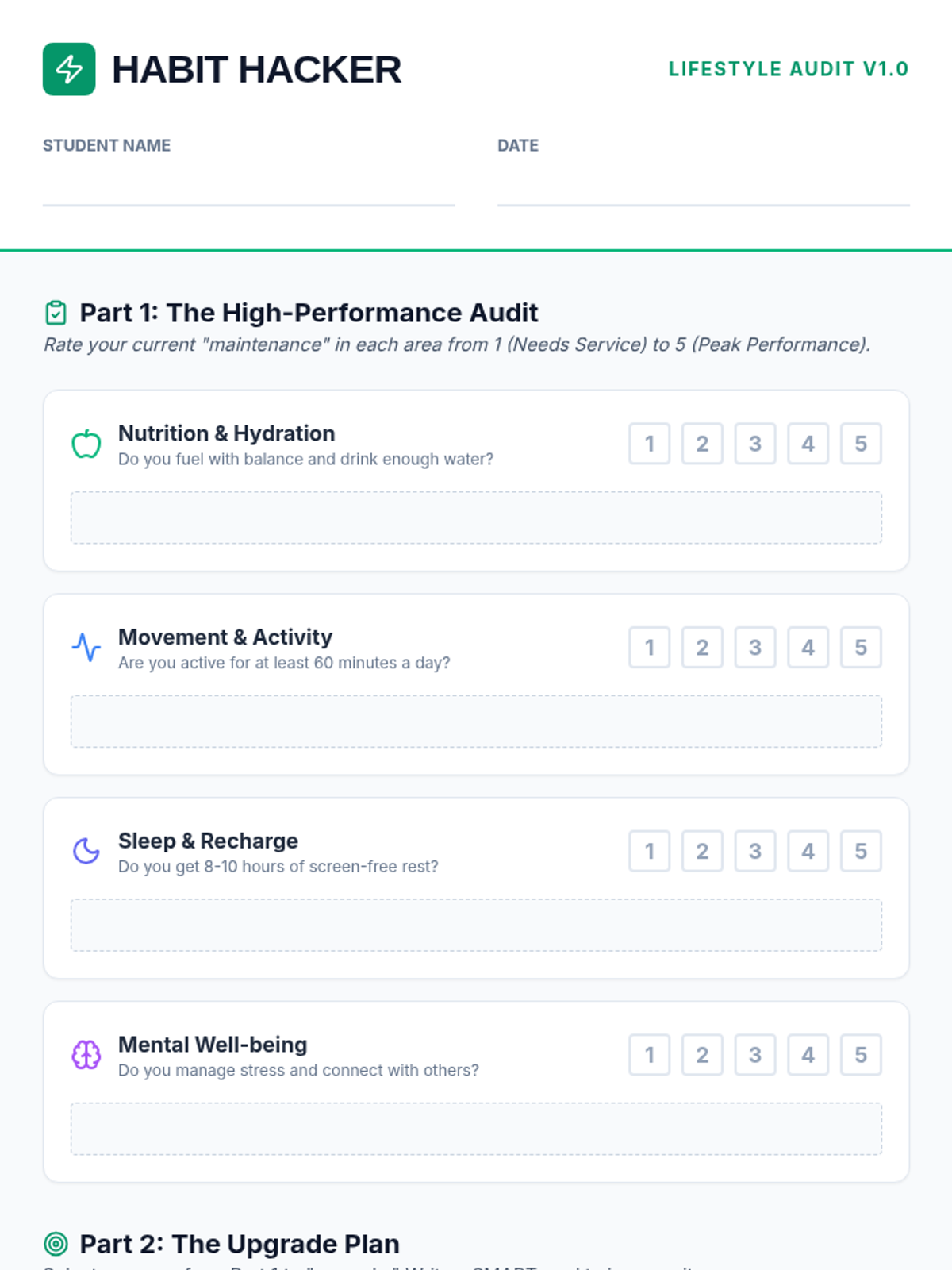Click the apple icon for Nutrition & Hydration
952x1270 pixels.
[x=86, y=444]
